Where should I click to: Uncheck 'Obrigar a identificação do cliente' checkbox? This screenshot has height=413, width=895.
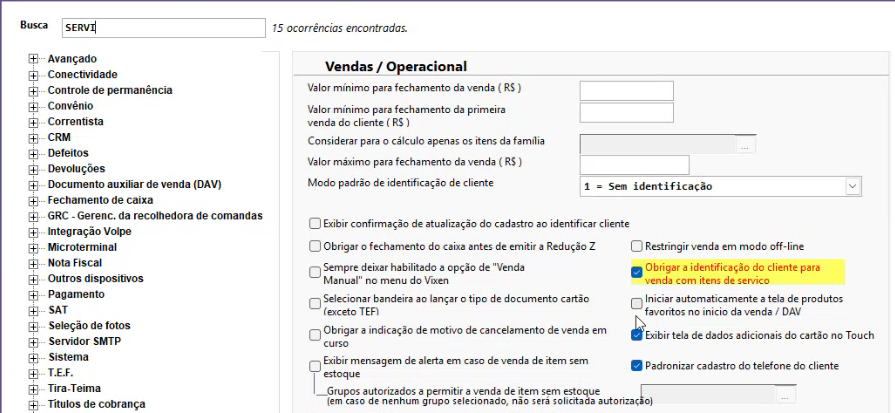click(637, 271)
